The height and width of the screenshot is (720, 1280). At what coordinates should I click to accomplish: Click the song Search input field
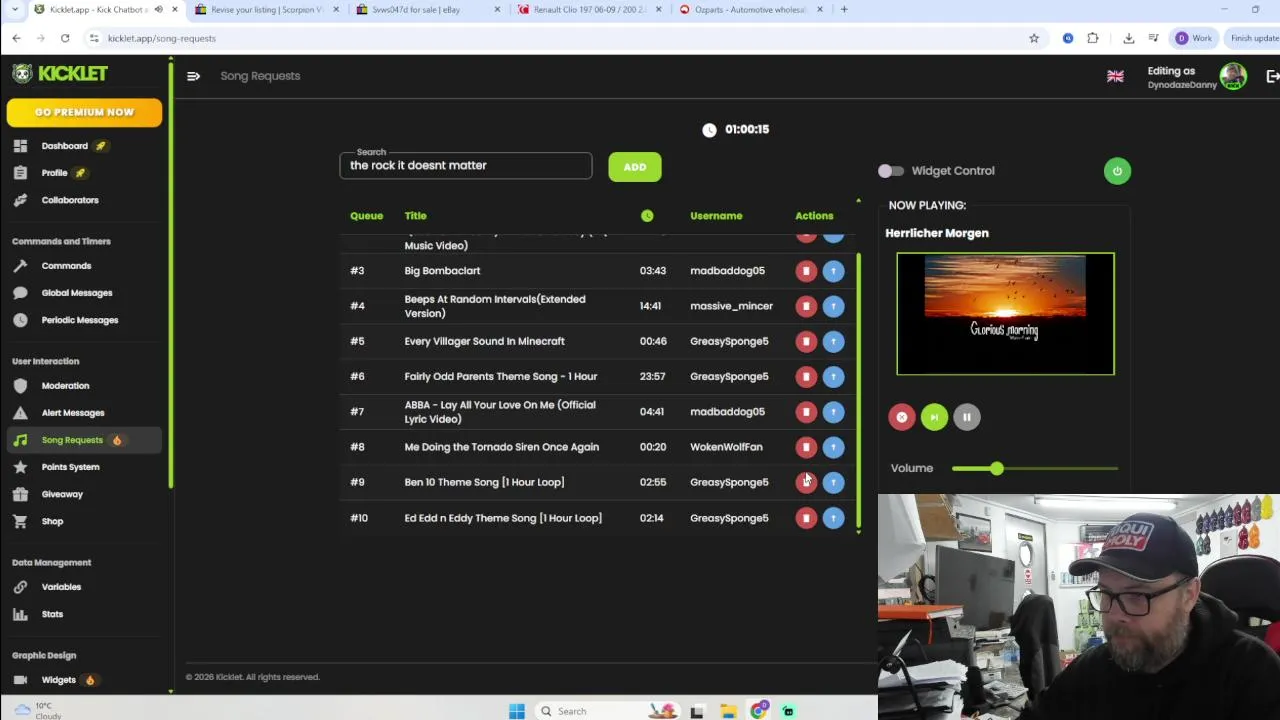466,166
